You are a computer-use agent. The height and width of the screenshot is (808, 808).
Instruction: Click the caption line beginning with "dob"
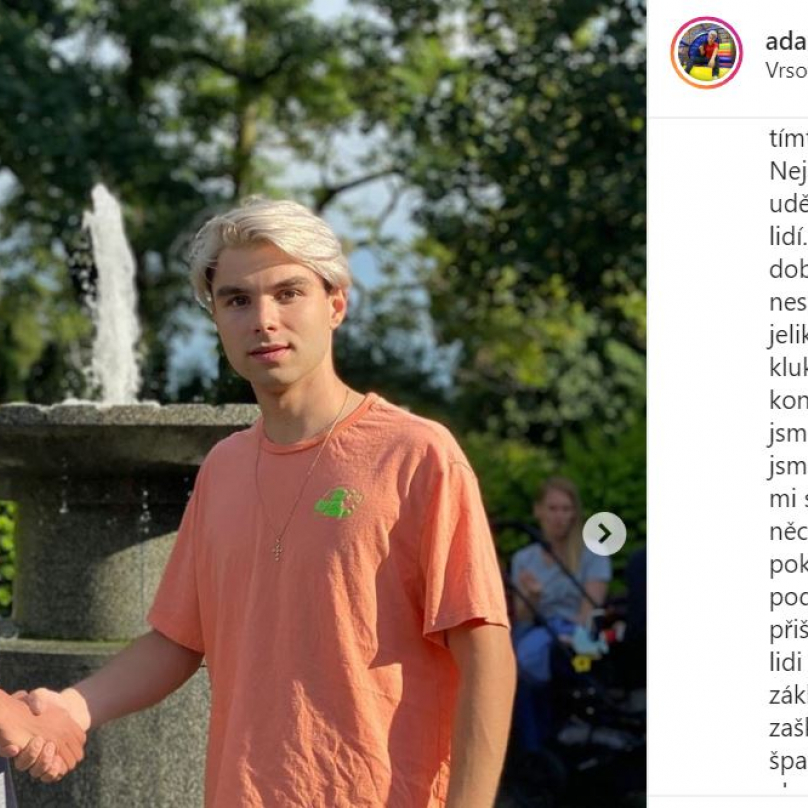[x=788, y=270]
